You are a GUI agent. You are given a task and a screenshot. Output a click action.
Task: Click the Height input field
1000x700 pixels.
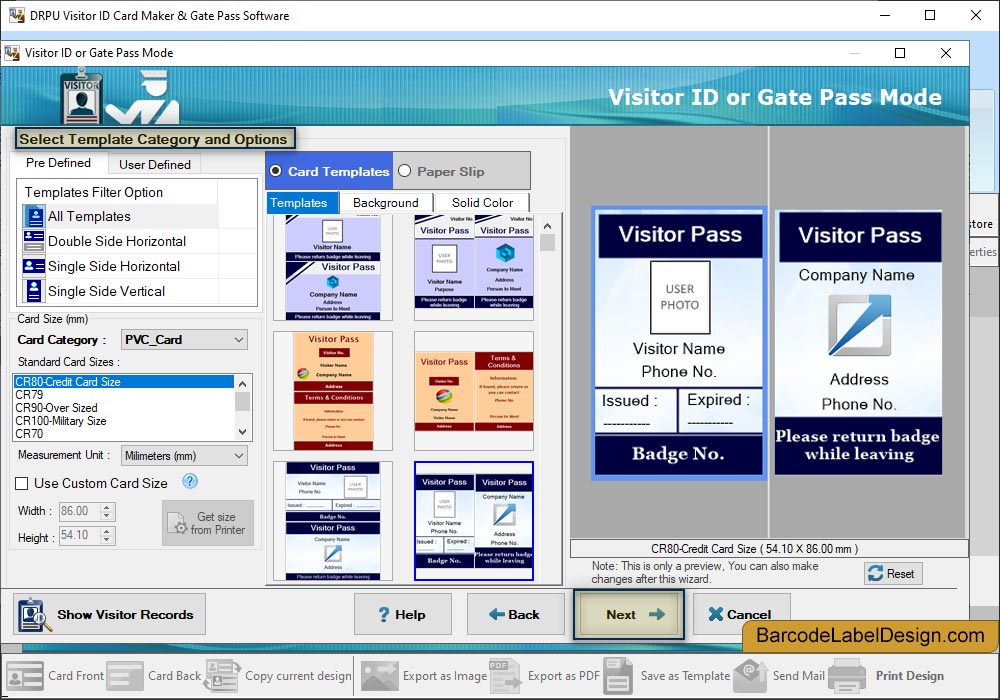pyautogui.click(x=80, y=536)
